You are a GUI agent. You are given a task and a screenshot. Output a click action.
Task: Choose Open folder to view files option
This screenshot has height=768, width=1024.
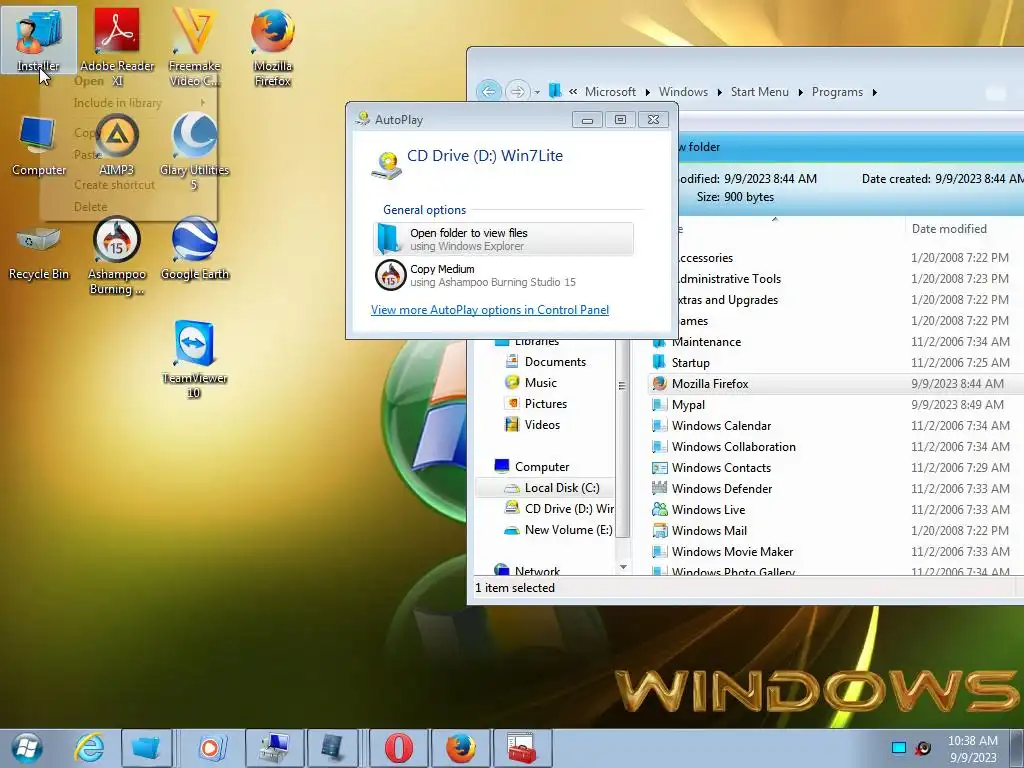click(504, 239)
